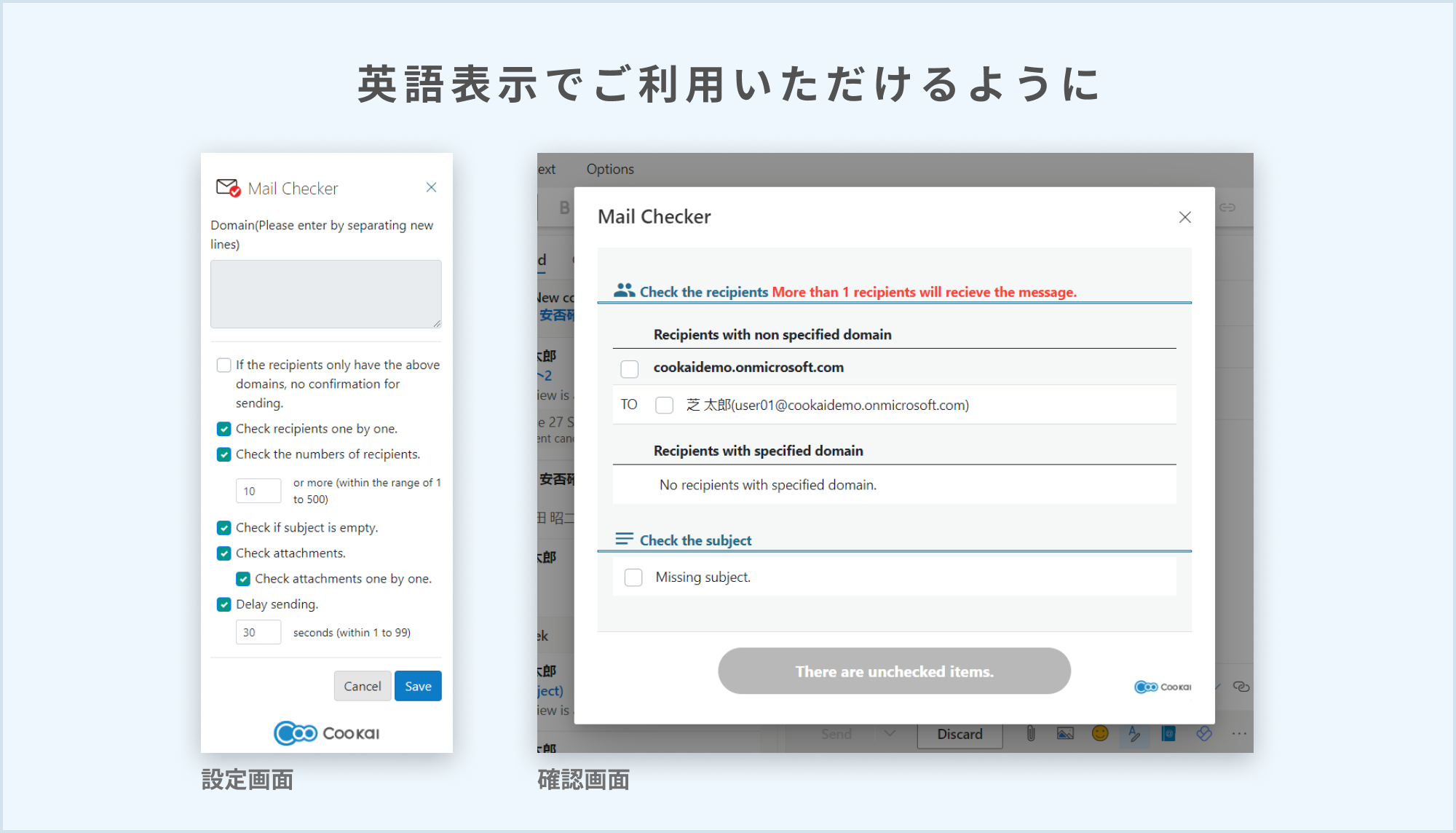This screenshot has width=1456, height=833.
Task: Close the Mail Checker confirmation dialog
Action: (1185, 217)
